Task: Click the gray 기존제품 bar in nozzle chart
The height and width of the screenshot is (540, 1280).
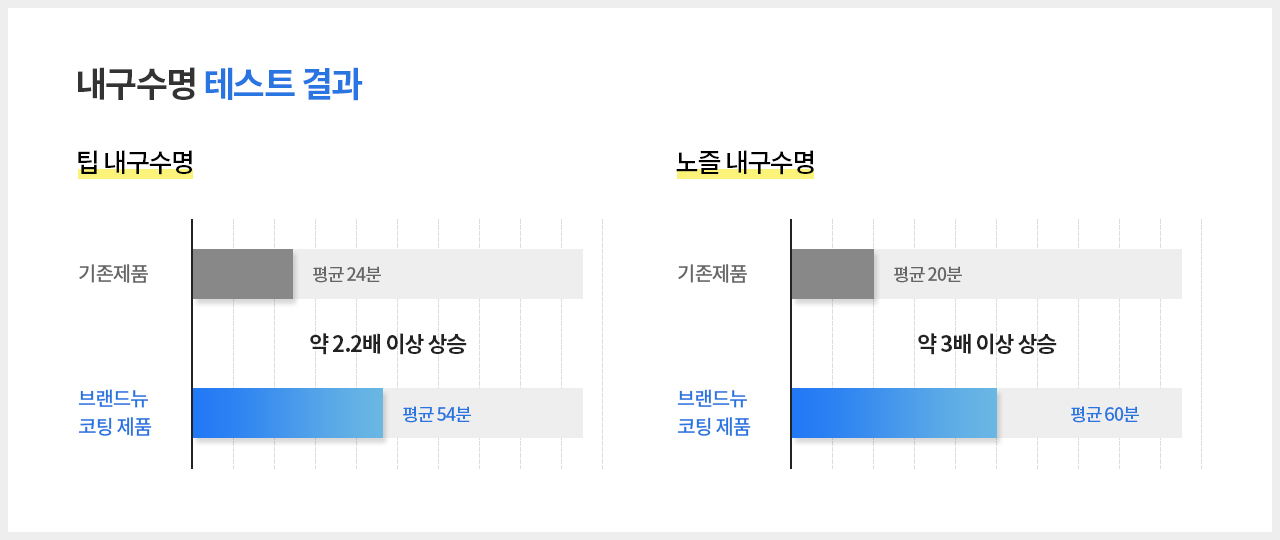Action: tap(833, 274)
